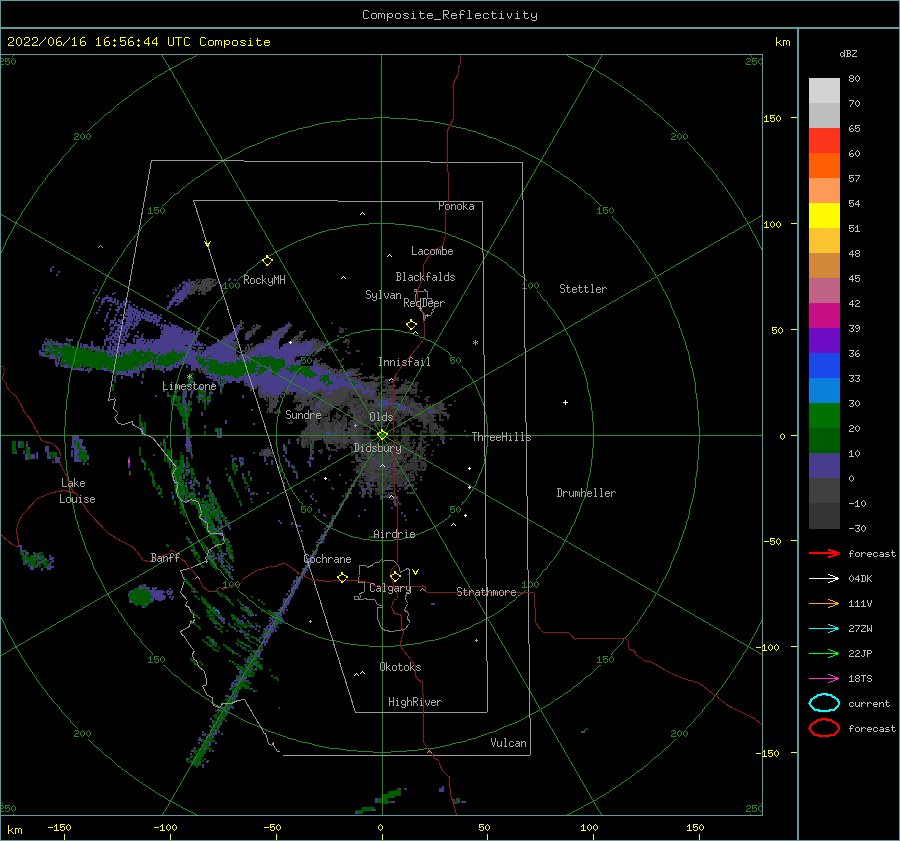Click the dBZ legend heading

[848, 53]
